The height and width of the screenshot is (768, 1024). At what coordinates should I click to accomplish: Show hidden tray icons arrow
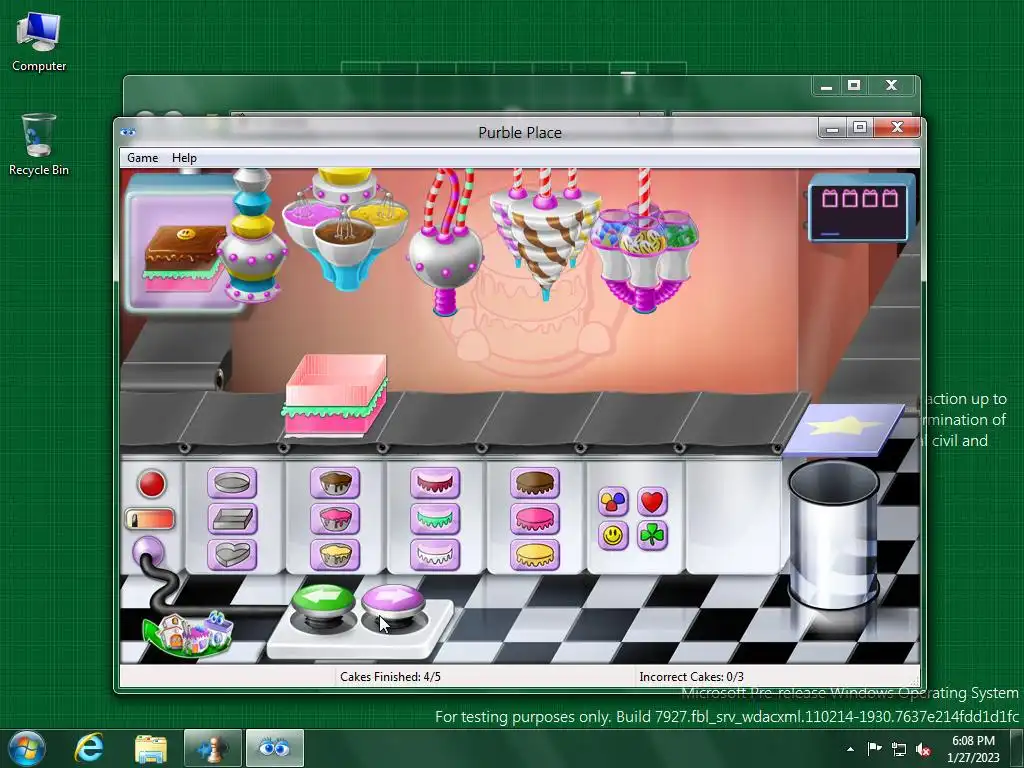850,749
